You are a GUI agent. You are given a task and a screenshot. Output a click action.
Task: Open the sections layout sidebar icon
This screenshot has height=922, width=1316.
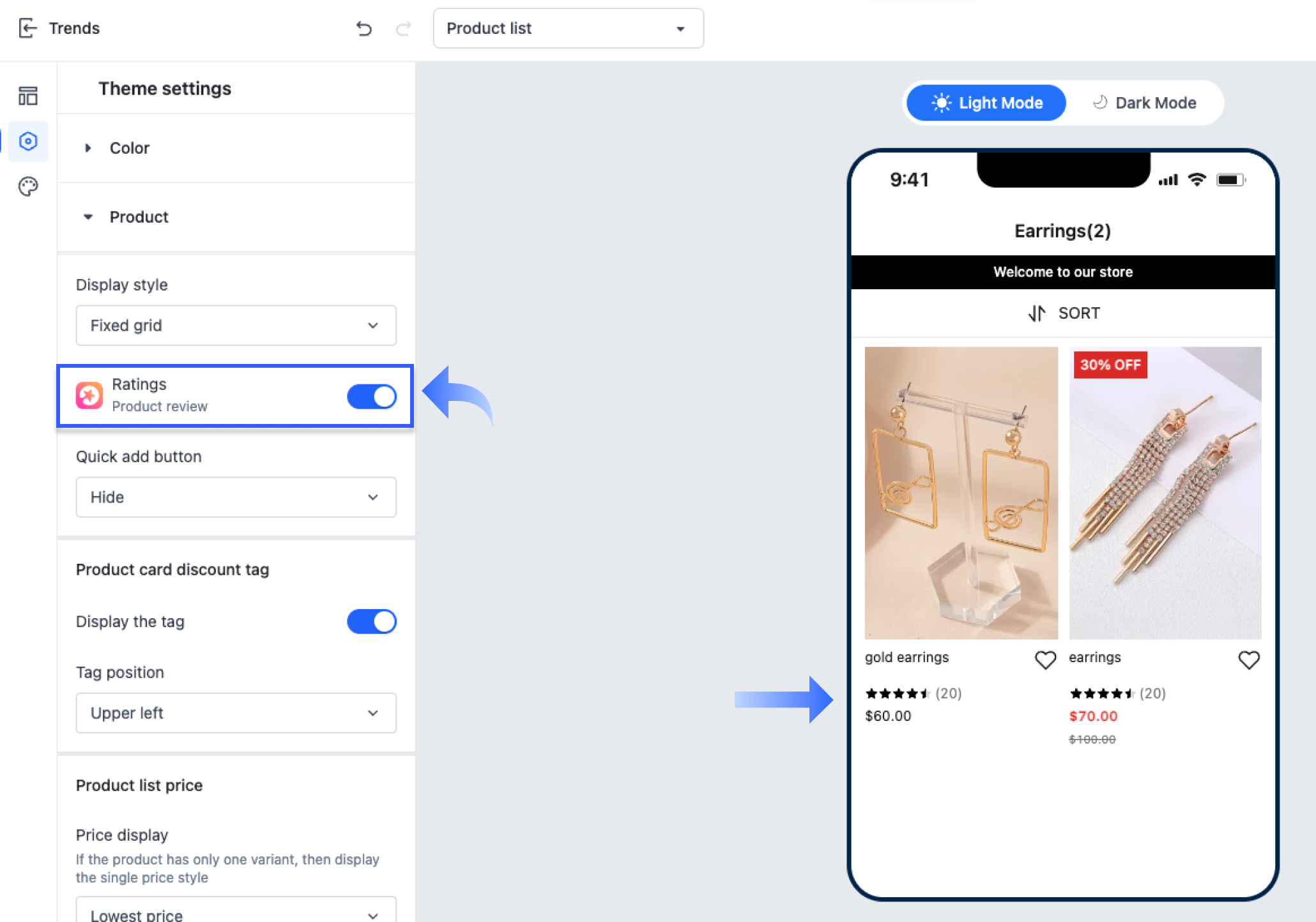(28, 96)
